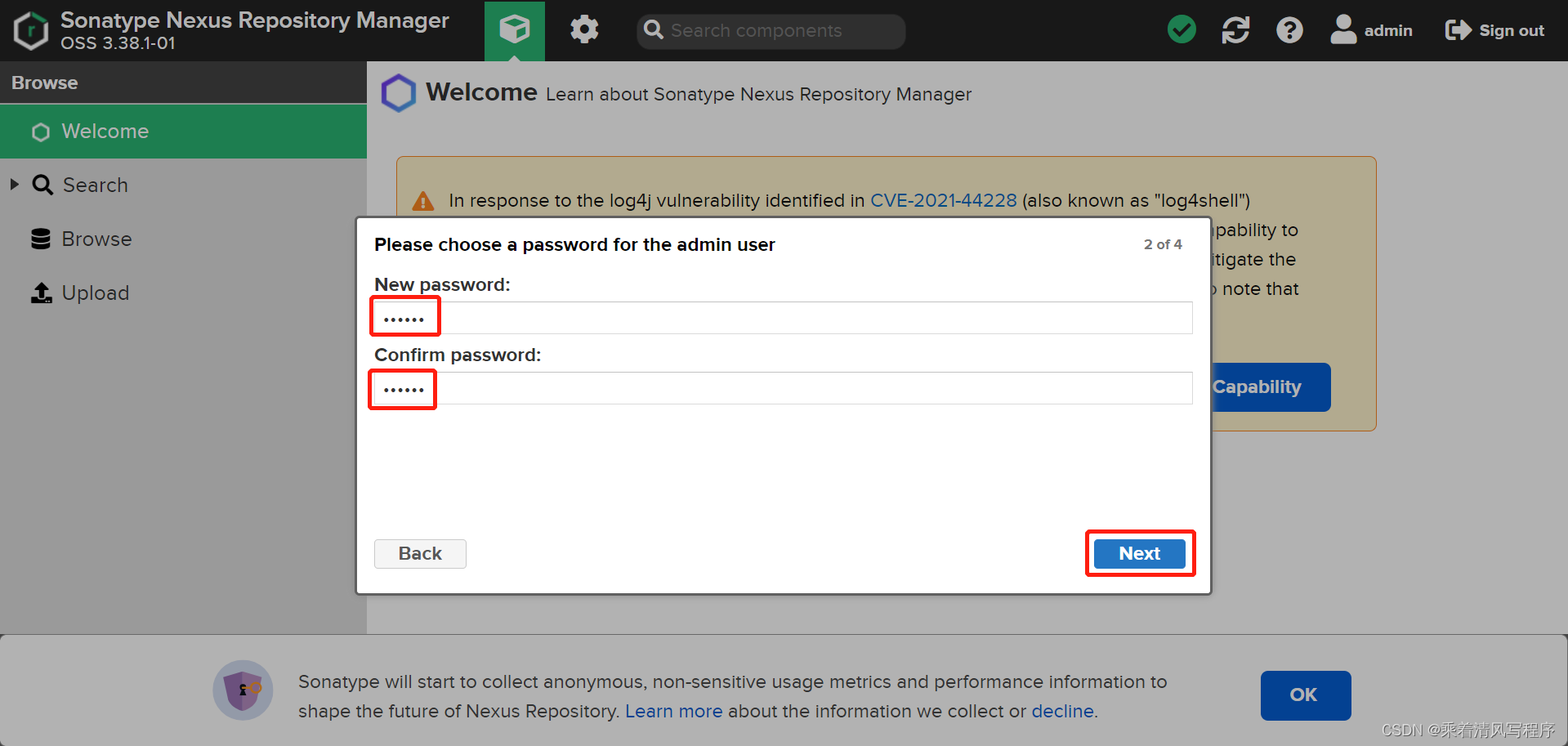Open the help question mark icon

coord(1289,30)
